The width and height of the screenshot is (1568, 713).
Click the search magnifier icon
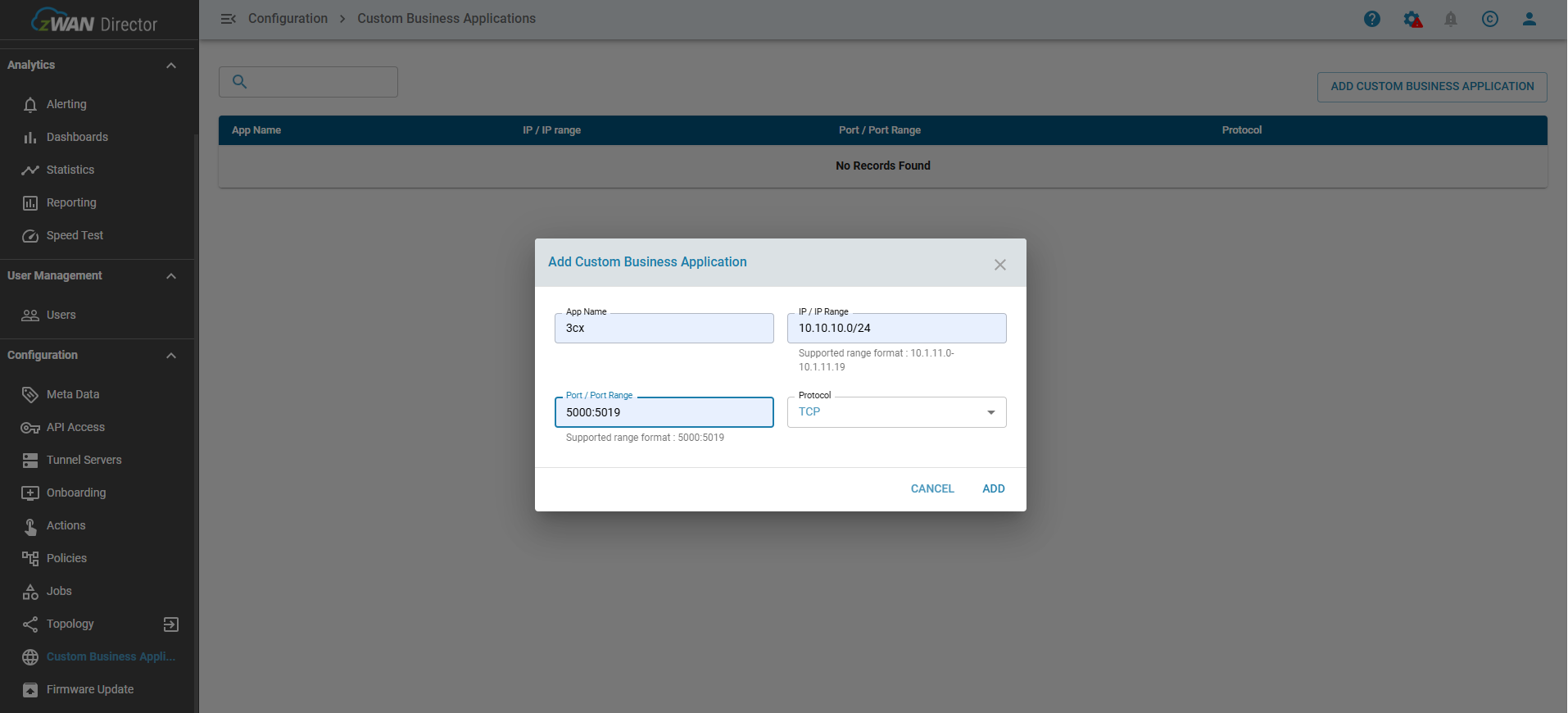pyautogui.click(x=240, y=82)
